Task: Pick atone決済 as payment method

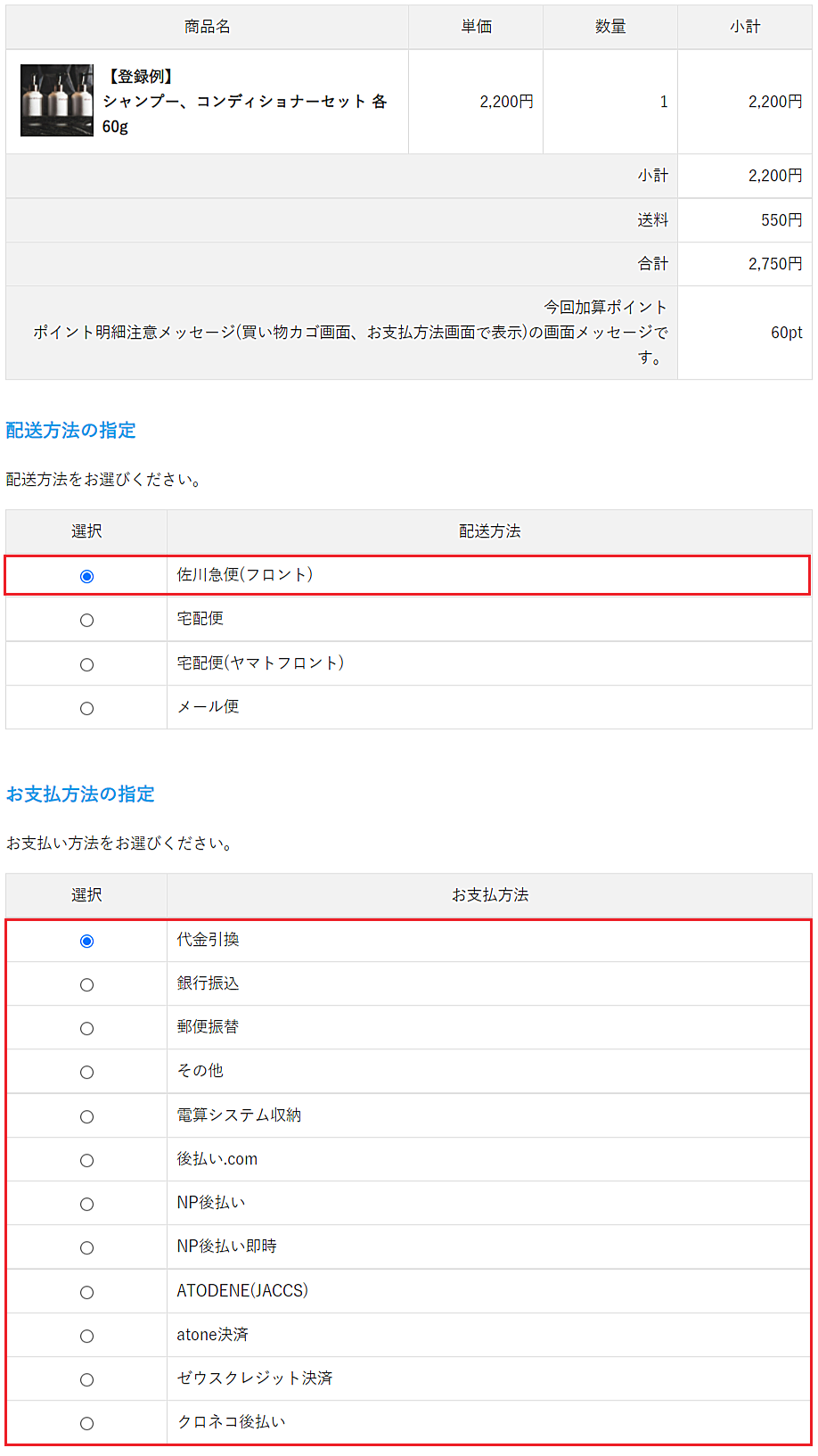Action: pos(86,1336)
